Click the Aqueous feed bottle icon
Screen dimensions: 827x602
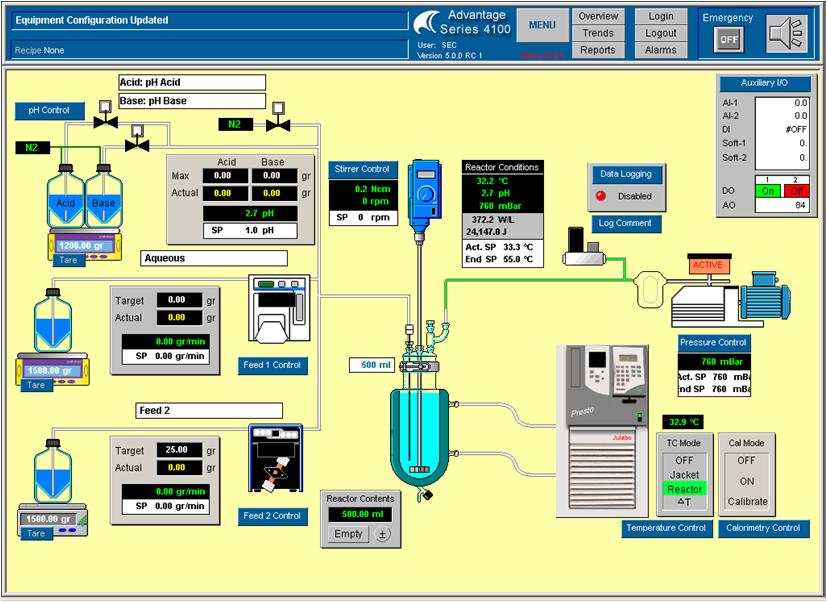[x=53, y=320]
